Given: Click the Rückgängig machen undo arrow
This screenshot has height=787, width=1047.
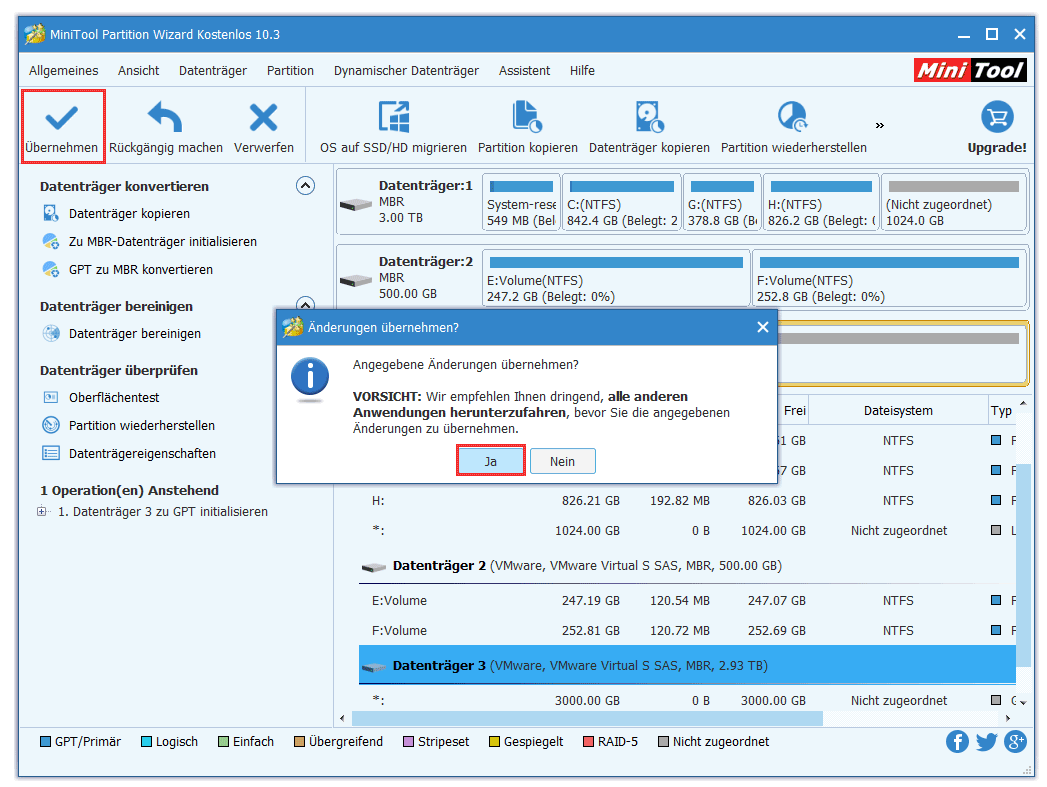Looking at the screenshot, I should click(165, 117).
